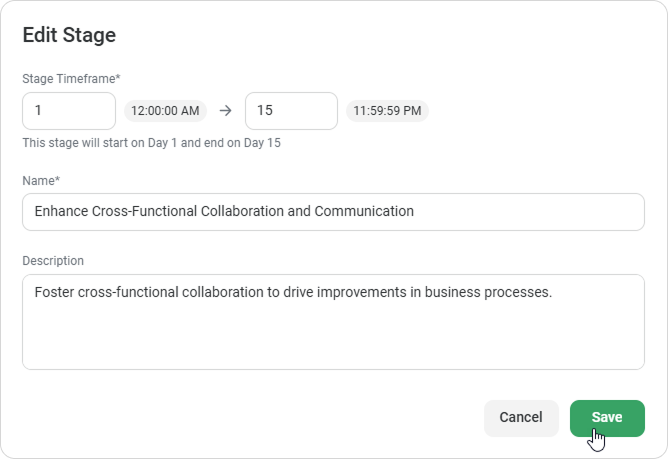The height and width of the screenshot is (459, 668).
Task: Cancel editing the stage
Action: pos(520,418)
